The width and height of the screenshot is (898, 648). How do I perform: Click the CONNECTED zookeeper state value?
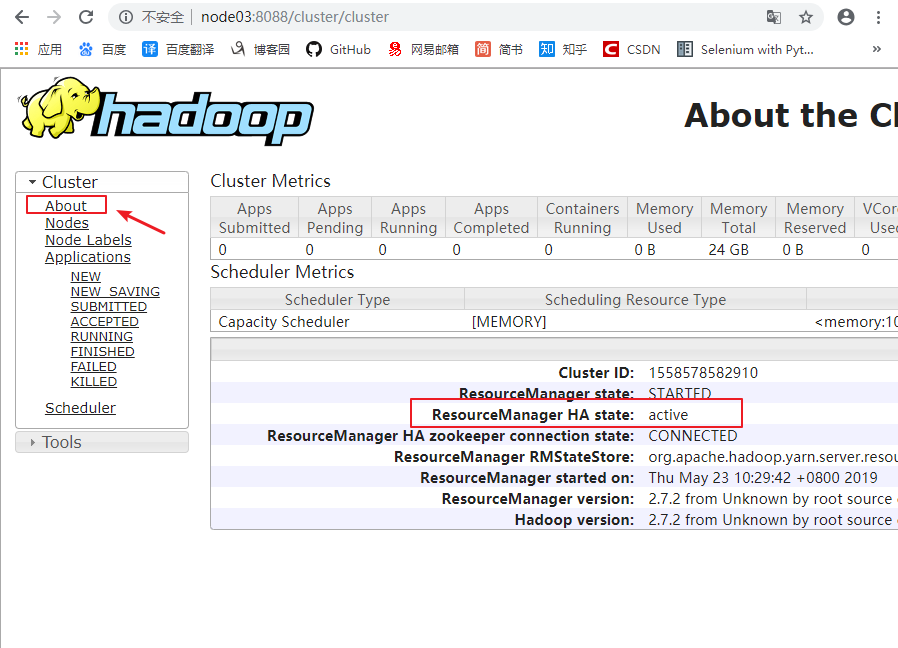[693, 436]
